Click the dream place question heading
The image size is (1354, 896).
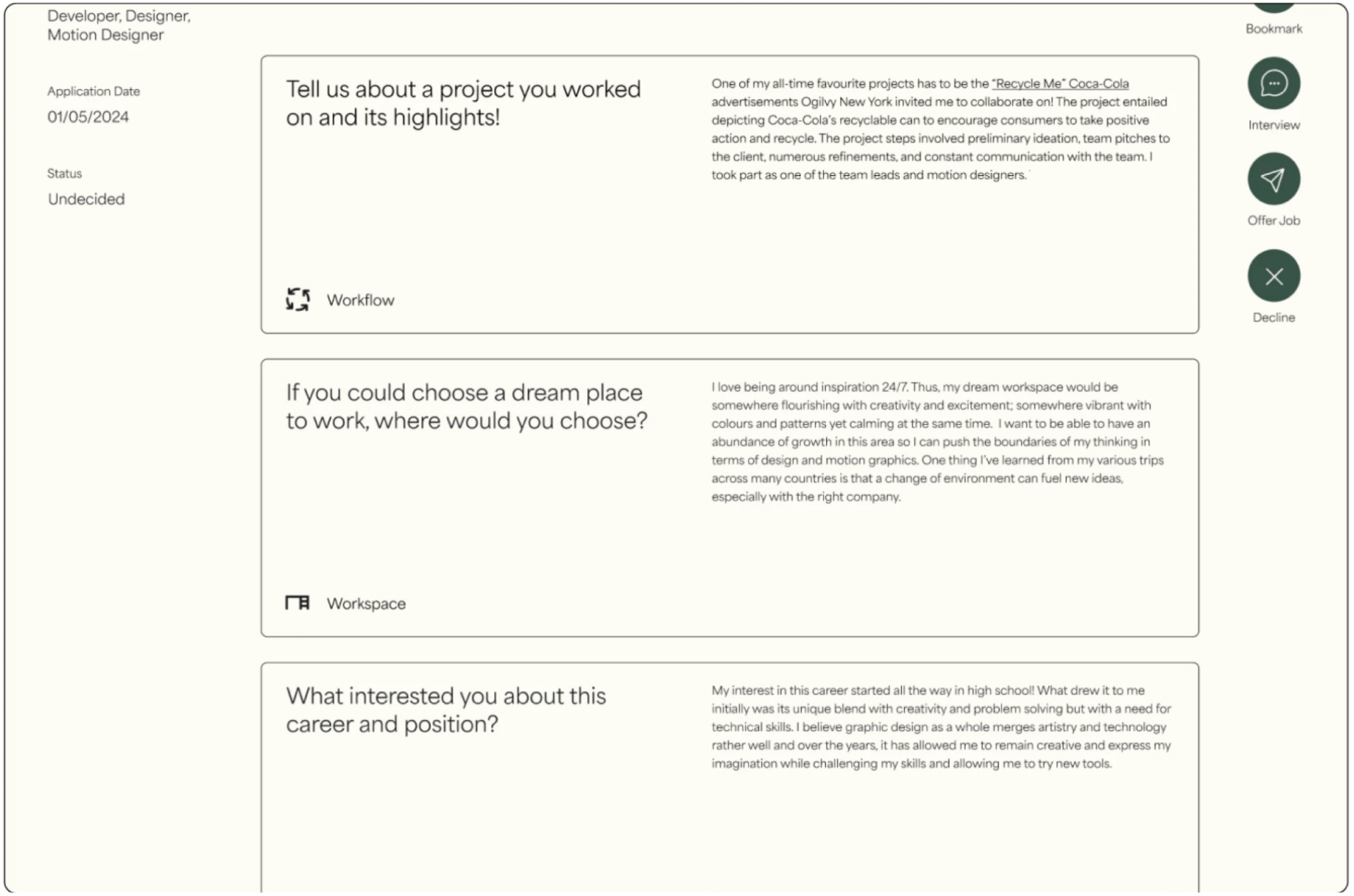[x=467, y=407]
